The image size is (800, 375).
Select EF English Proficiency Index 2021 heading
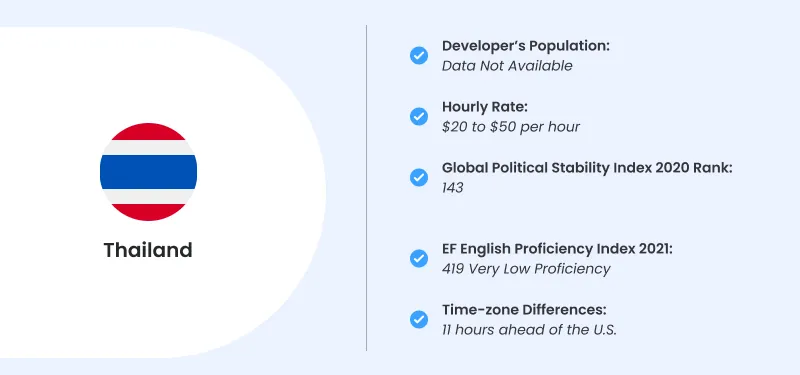pos(558,249)
